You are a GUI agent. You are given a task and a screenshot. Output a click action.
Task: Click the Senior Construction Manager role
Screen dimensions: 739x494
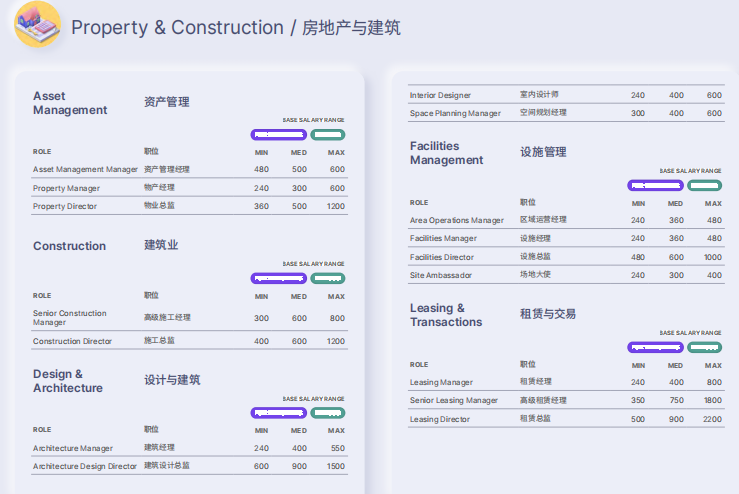(70, 318)
